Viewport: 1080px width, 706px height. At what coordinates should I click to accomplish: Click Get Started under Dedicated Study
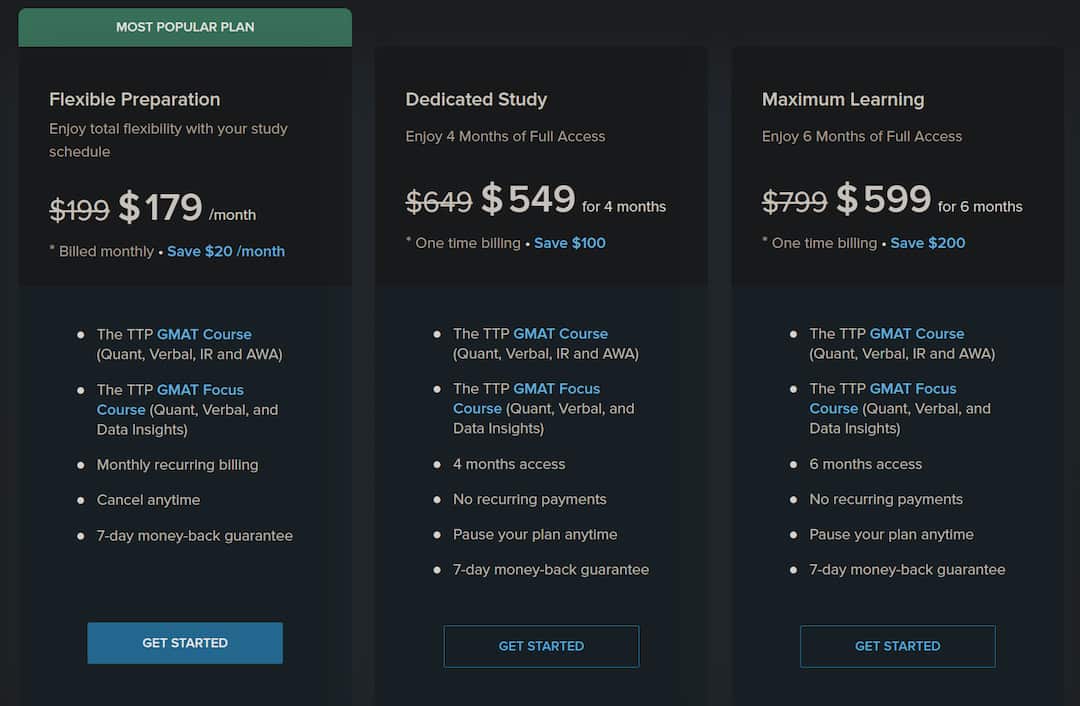coord(541,646)
